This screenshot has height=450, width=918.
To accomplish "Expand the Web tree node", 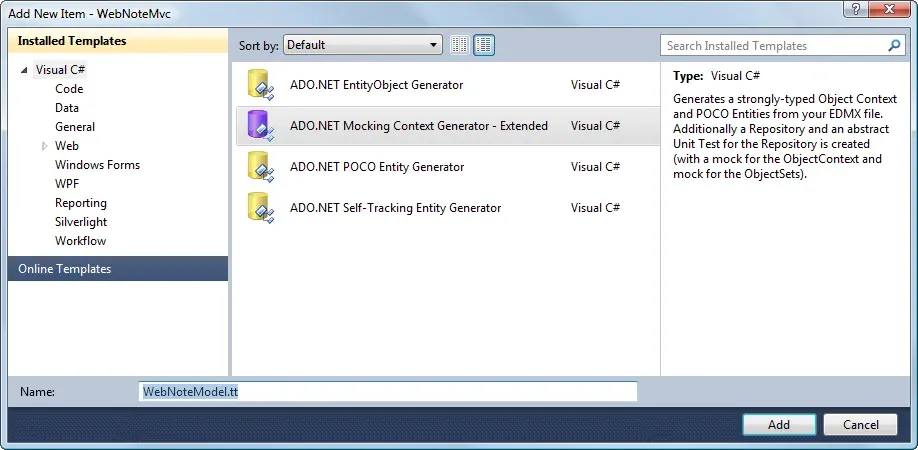I will (x=44, y=146).
